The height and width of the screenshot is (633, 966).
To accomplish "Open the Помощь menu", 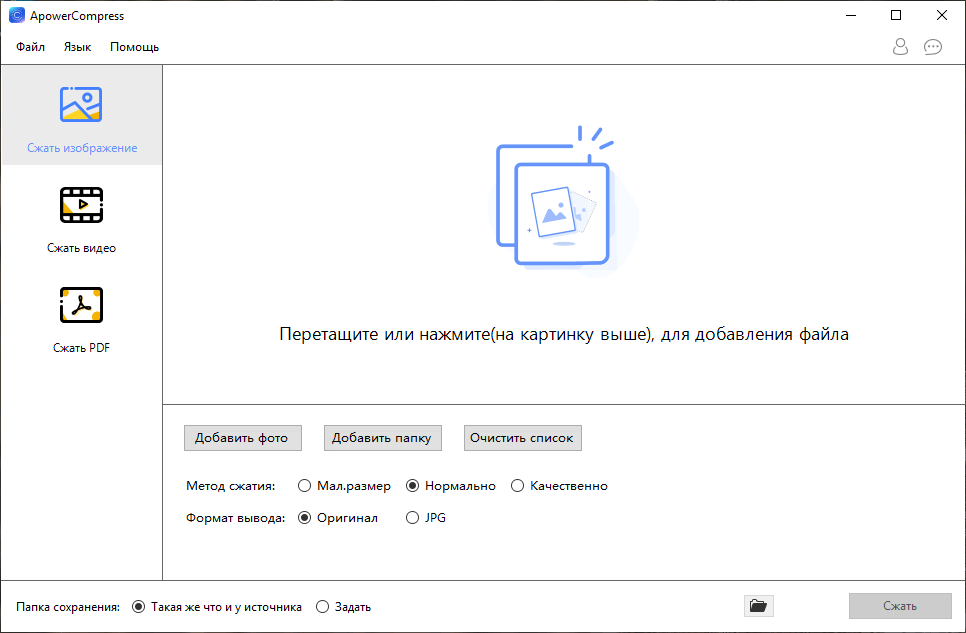I will tap(134, 47).
